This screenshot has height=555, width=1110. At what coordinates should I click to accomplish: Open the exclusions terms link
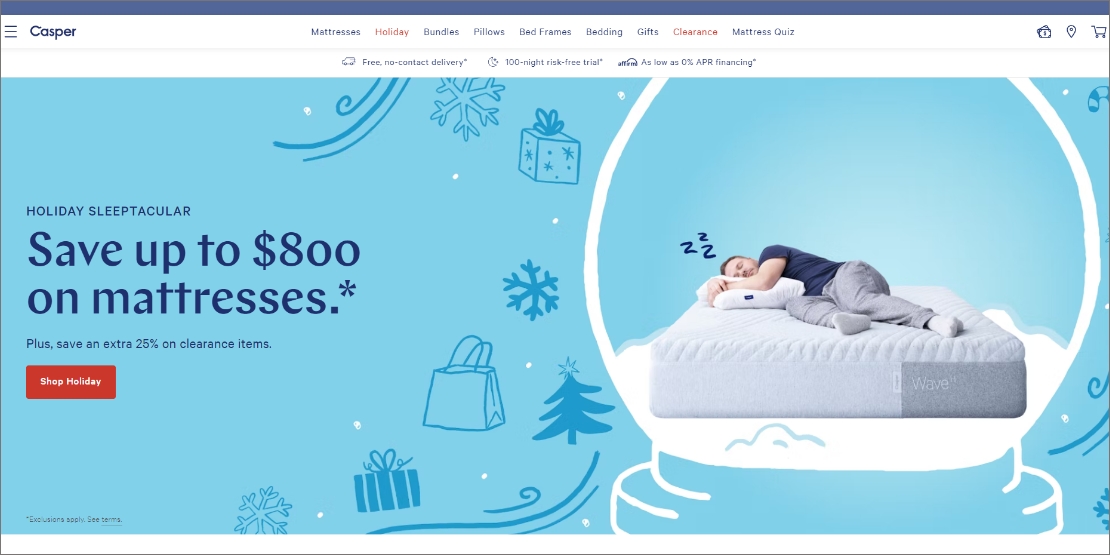(x=111, y=520)
